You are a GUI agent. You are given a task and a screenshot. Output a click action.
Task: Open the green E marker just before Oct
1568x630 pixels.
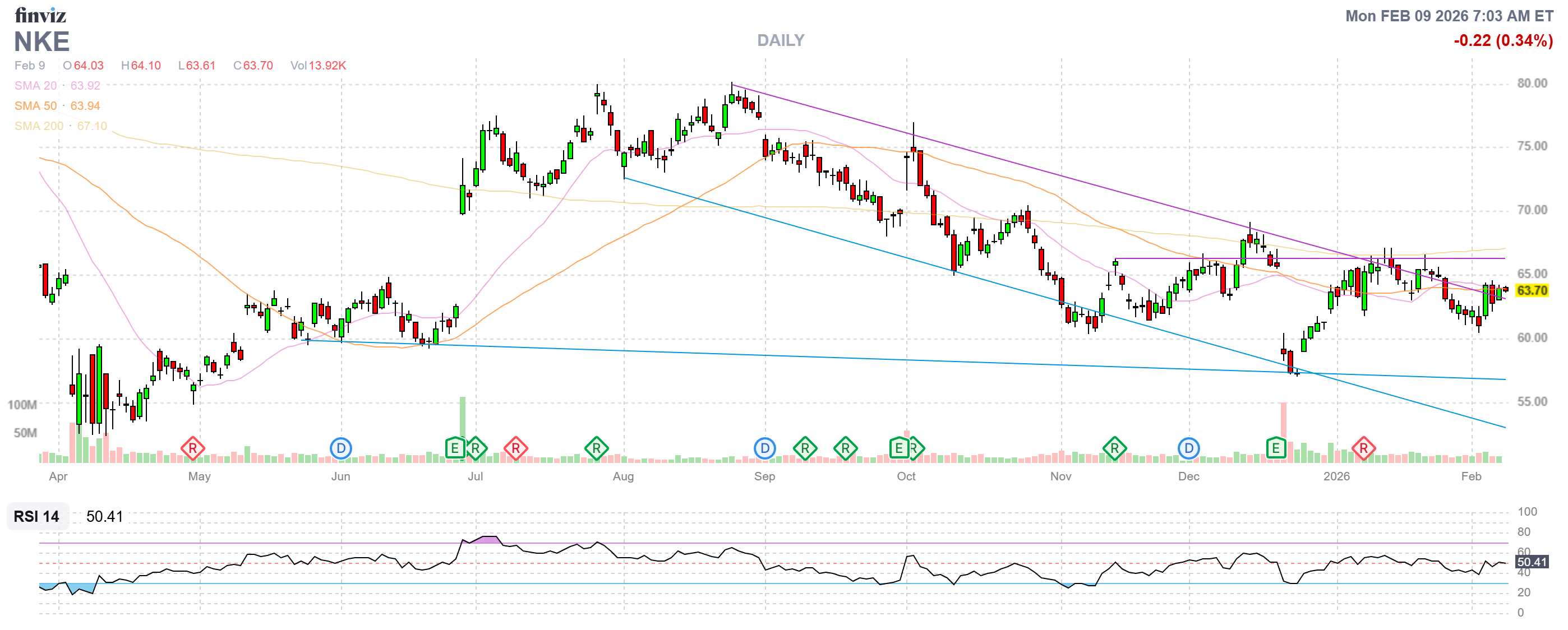[898, 449]
